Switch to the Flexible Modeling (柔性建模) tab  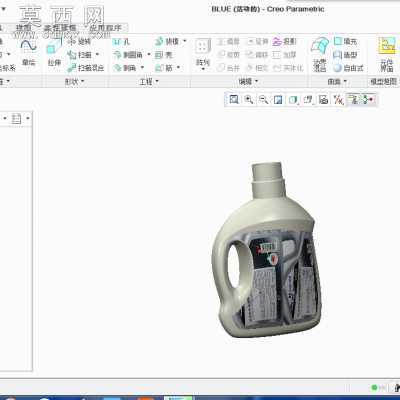[x=60, y=28]
